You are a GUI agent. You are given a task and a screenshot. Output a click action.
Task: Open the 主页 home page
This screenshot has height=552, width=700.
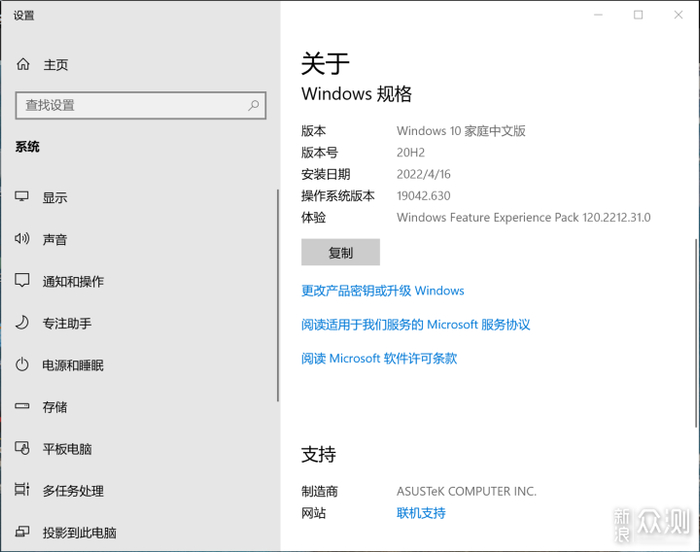[56, 65]
